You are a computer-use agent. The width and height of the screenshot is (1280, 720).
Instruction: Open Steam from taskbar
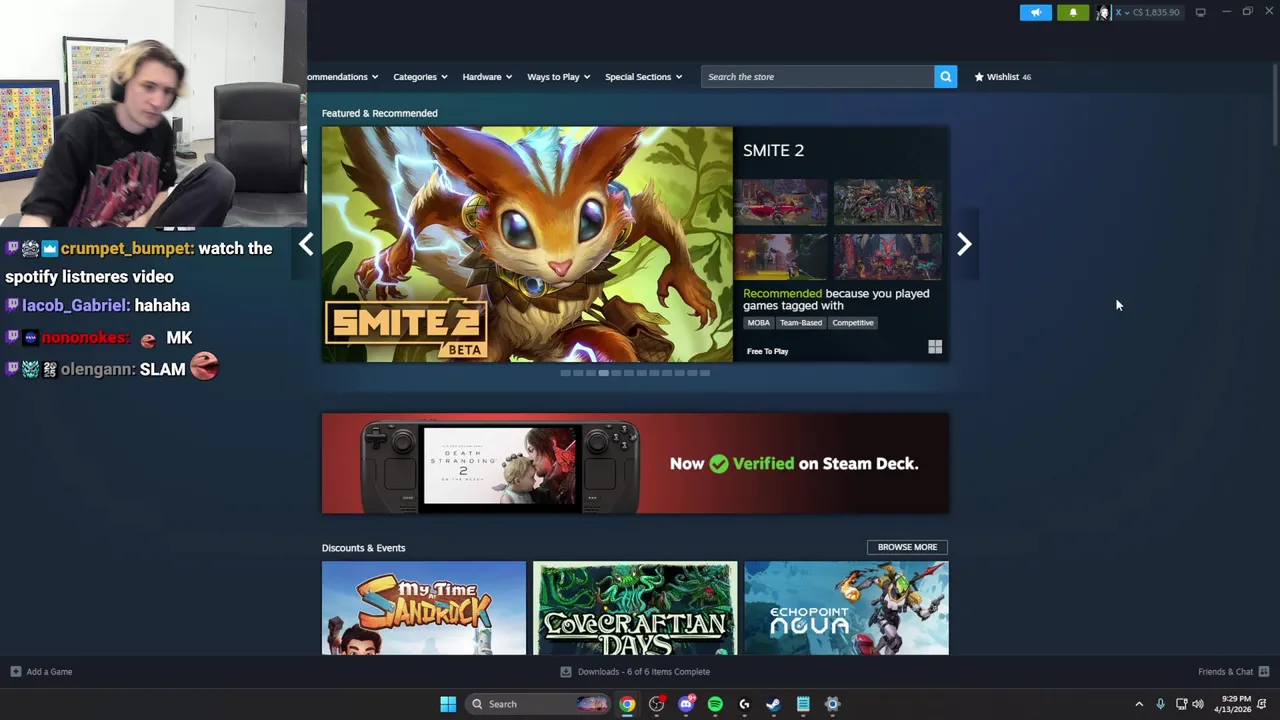[x=773, y=704]
